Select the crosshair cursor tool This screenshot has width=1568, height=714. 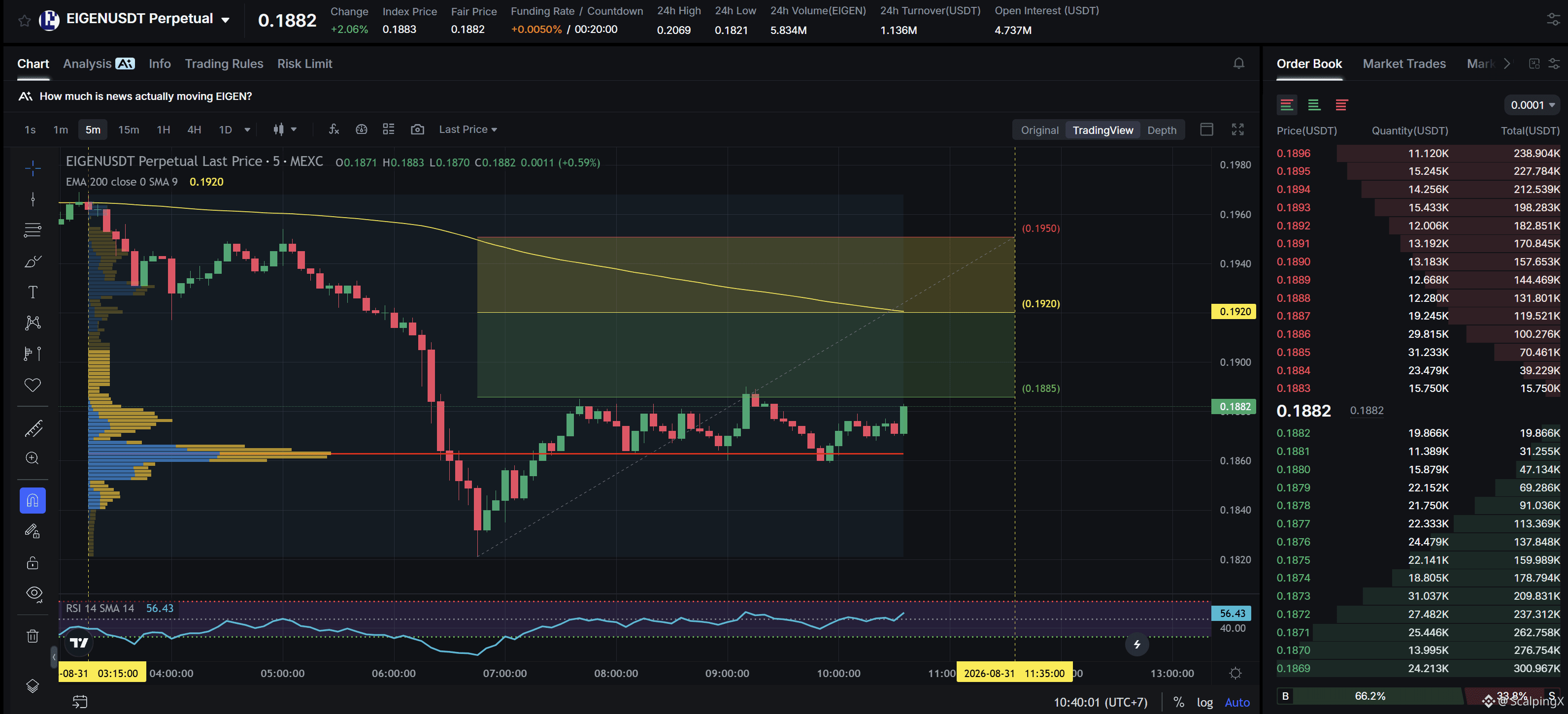point(33,168)
